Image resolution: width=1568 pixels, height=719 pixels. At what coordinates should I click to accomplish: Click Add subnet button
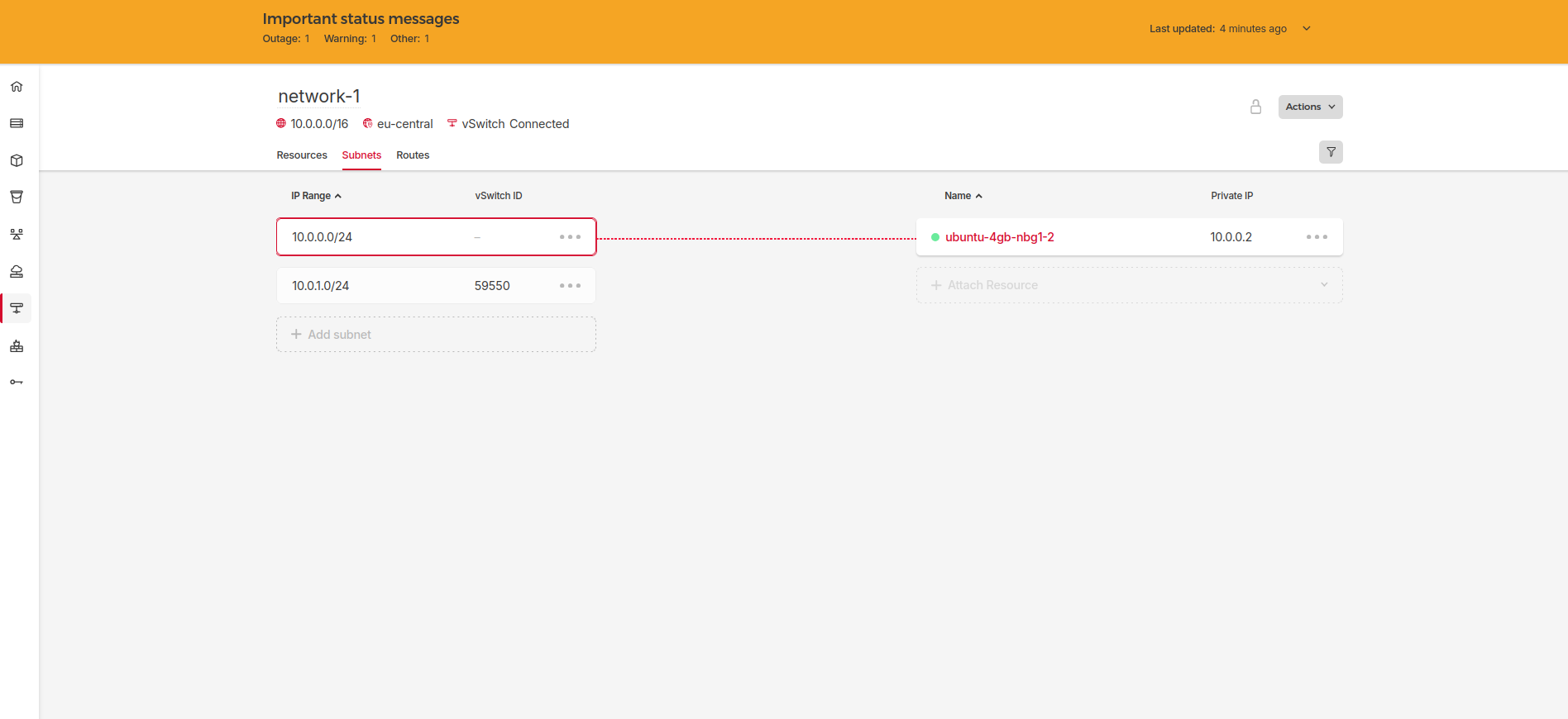pos(436,335)
